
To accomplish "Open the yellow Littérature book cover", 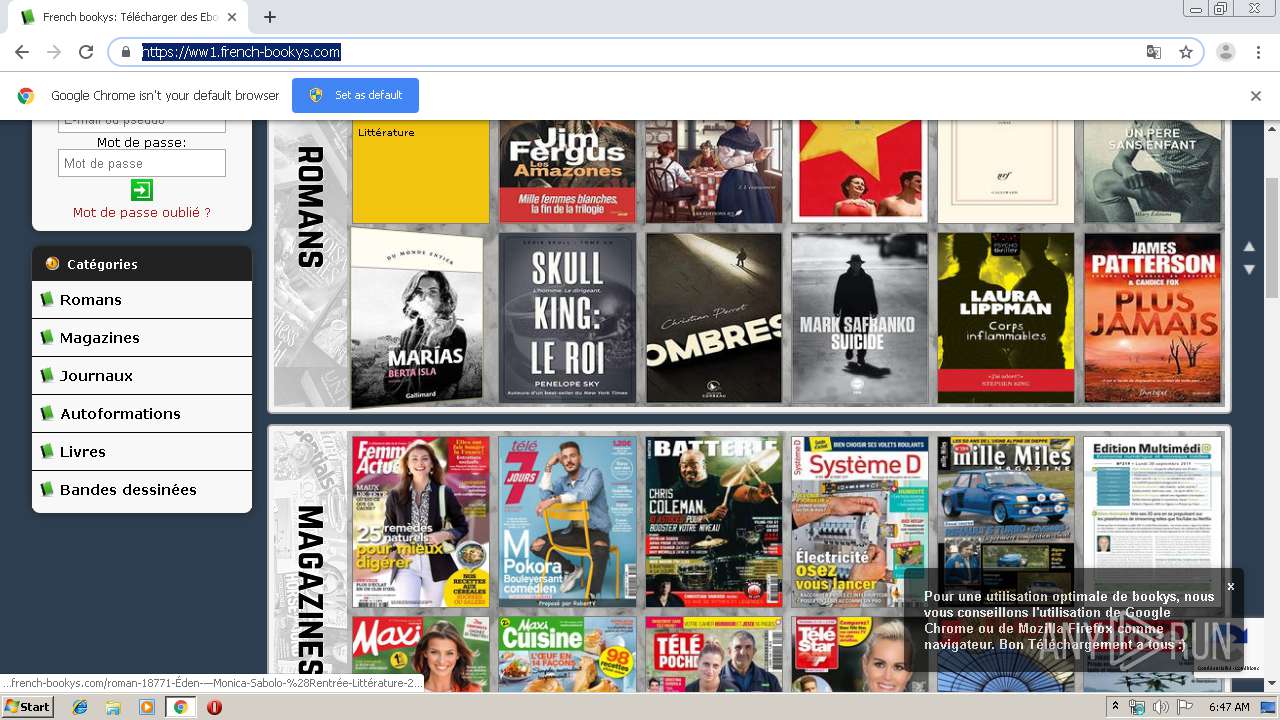I will pyautogui.click(x=421, y=171).
